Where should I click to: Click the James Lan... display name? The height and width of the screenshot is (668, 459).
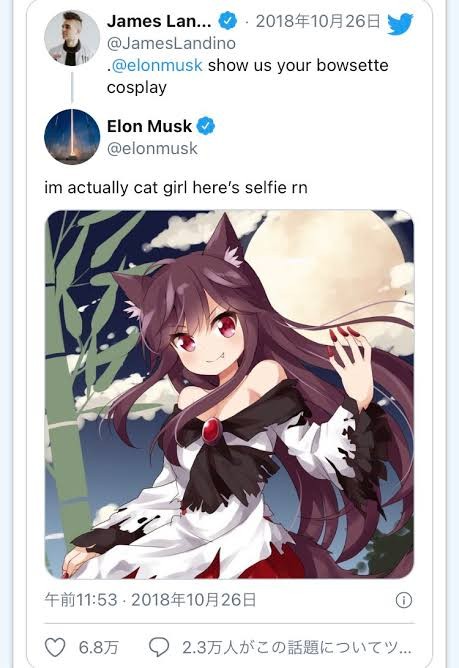pos(159,21)
